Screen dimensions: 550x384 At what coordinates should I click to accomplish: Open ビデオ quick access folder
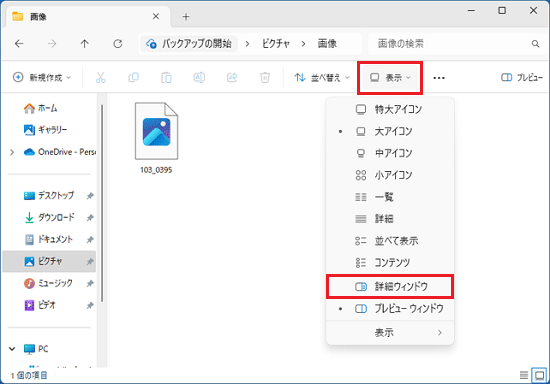[x=40, y=305]
